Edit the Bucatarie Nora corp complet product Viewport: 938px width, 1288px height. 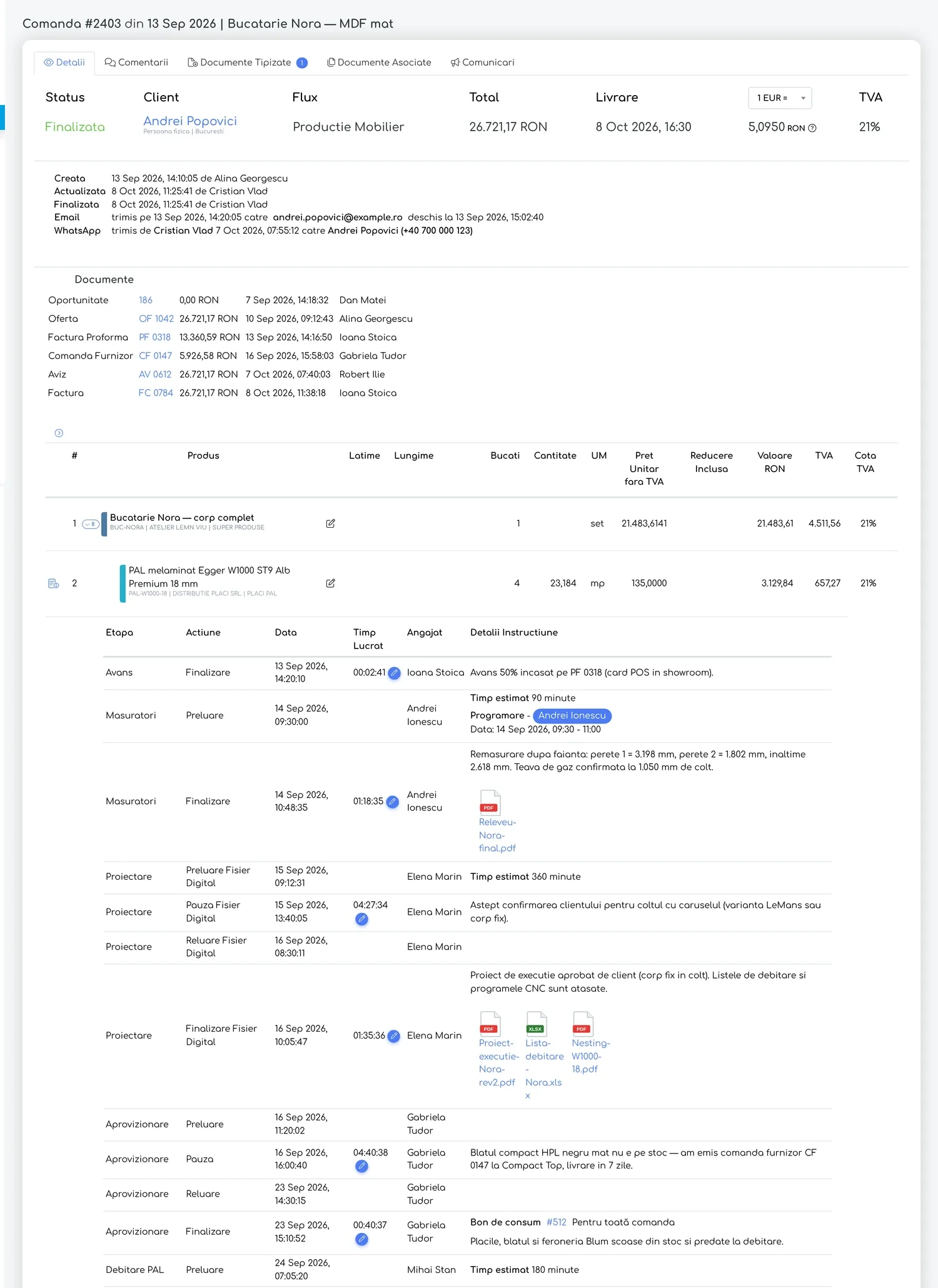(331, 524)
